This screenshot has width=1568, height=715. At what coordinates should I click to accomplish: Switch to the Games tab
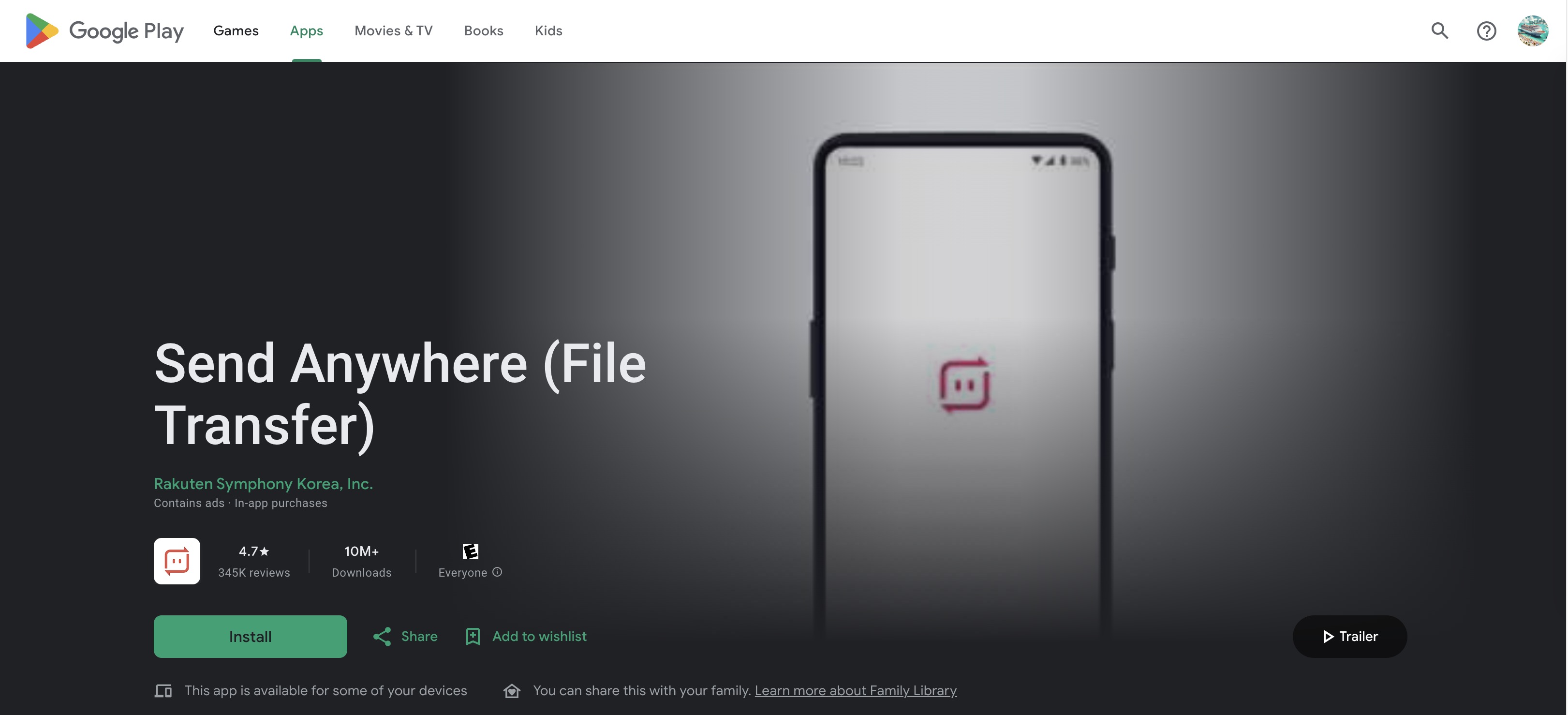click(236, 30)
